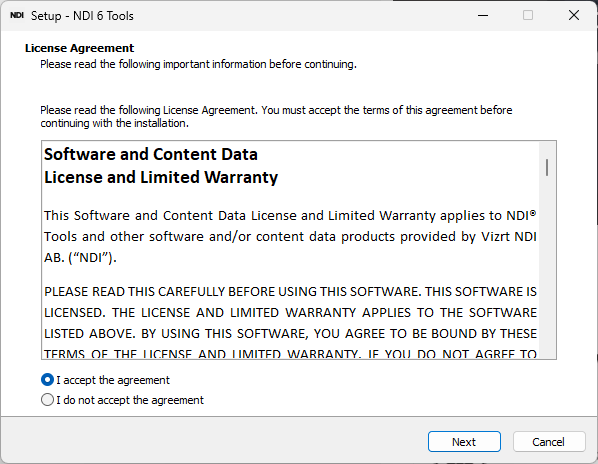Click the greyed-out maximize window button
This screenshot has width=598, height=464.
click(528, 15)
